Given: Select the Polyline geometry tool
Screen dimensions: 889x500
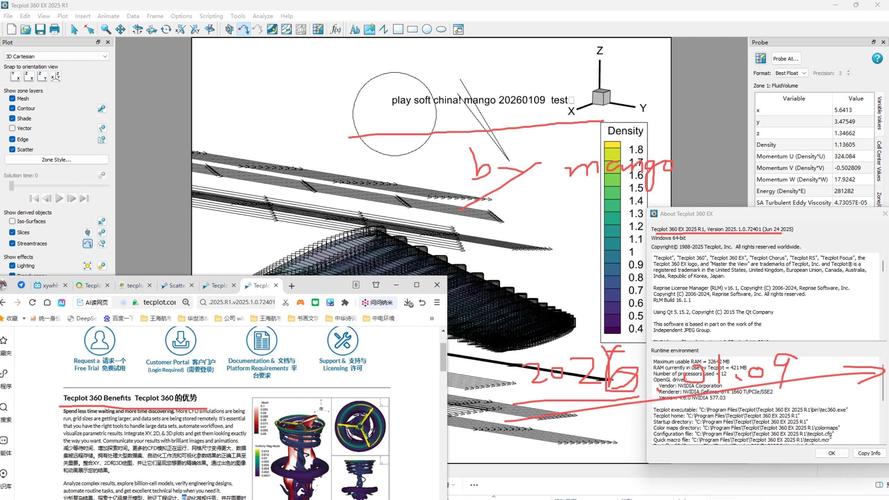Looking at the screenshot, I should tap(384, 29).
